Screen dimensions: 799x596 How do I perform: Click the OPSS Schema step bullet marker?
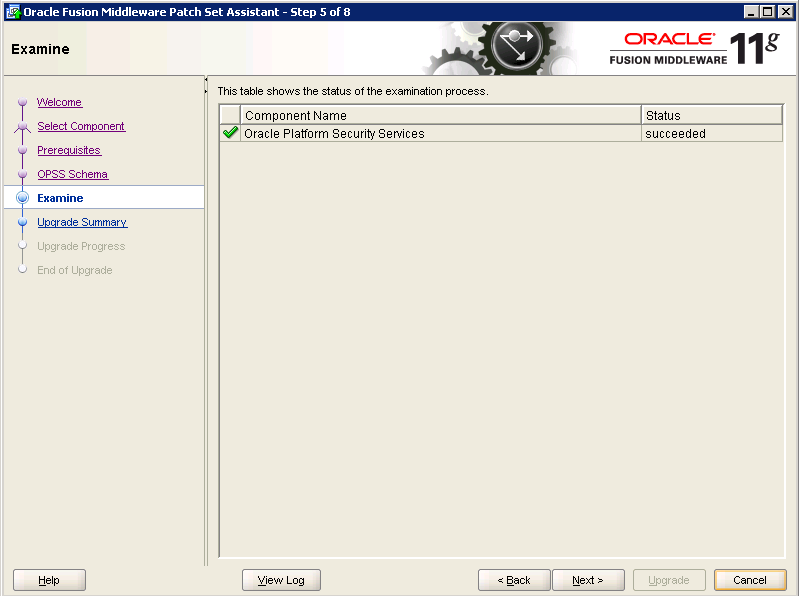22,174
